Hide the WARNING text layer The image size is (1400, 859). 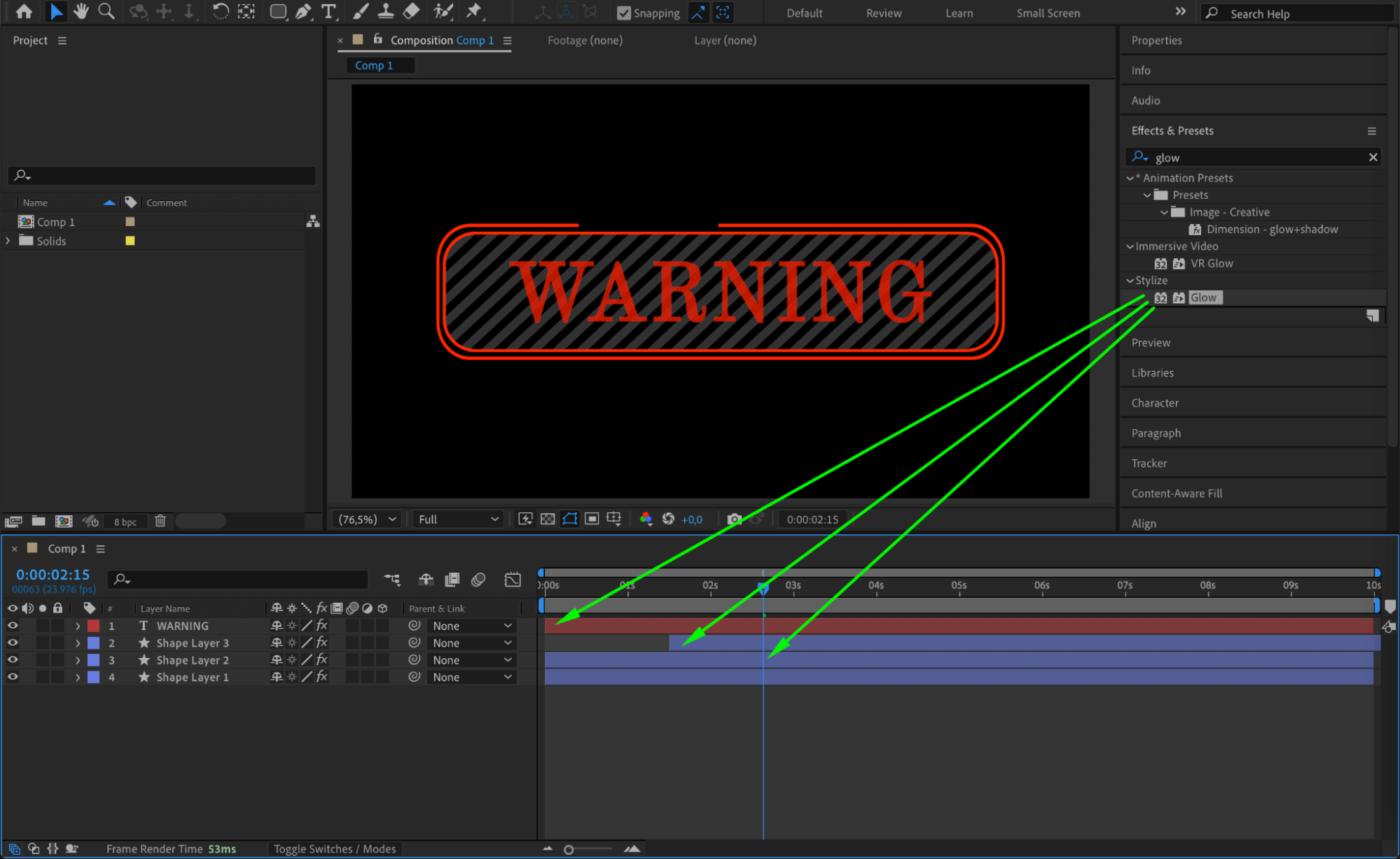pos(13,625)
